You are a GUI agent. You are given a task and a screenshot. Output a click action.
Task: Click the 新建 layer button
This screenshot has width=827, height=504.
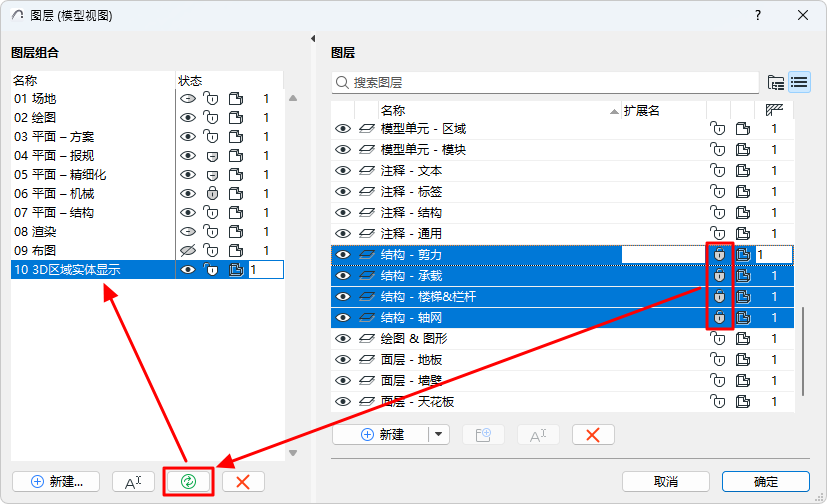point(381,435)
